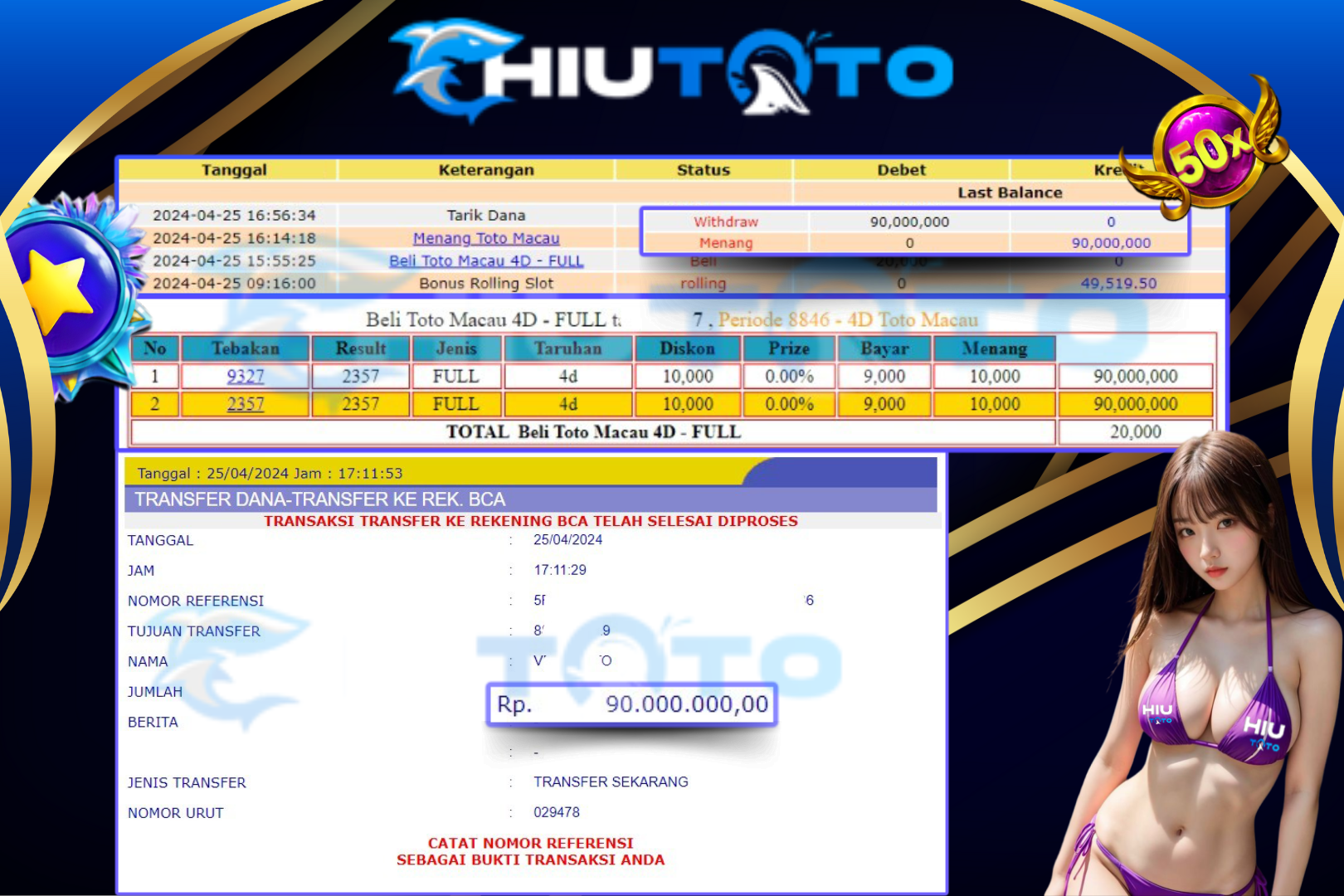Click the Tarik Dana entry
1344x896 pixels.
pyautogui.click(x=486, y=216)
